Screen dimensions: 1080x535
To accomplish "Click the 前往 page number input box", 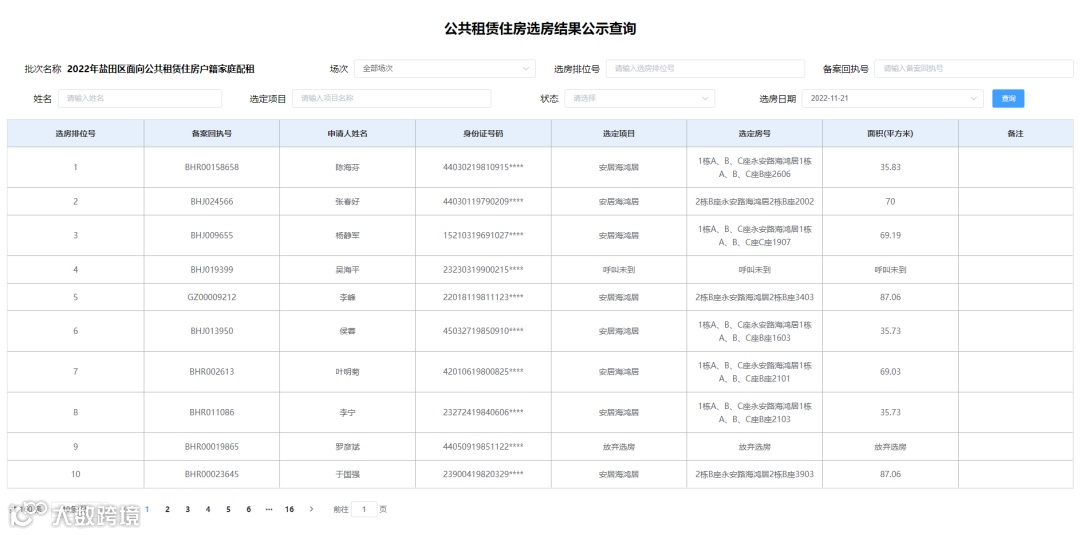I will [364, 510].
